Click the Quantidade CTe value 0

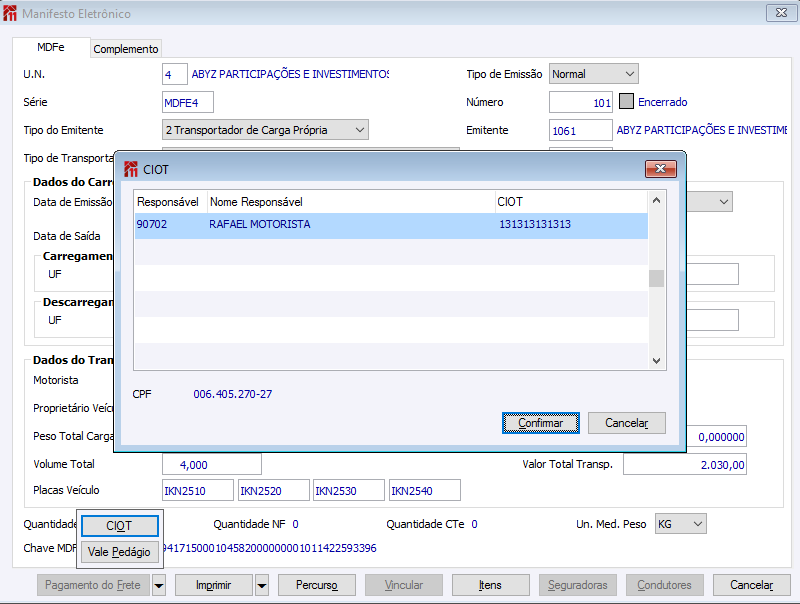474,524
